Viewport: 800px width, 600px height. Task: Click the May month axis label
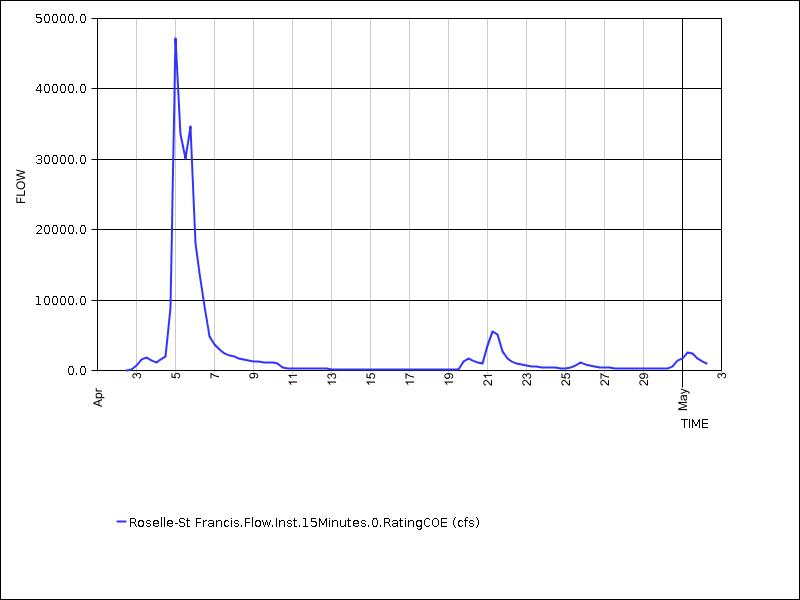(683, 399)
